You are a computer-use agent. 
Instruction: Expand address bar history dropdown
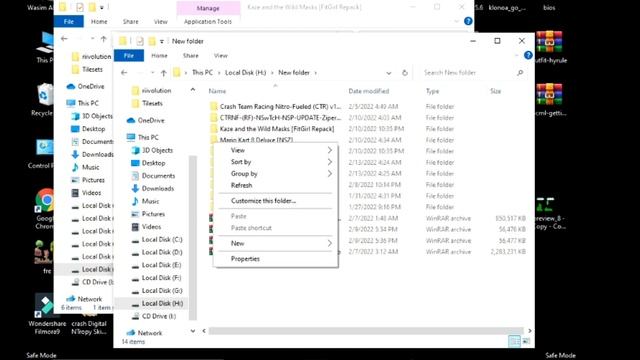(389, 73)
